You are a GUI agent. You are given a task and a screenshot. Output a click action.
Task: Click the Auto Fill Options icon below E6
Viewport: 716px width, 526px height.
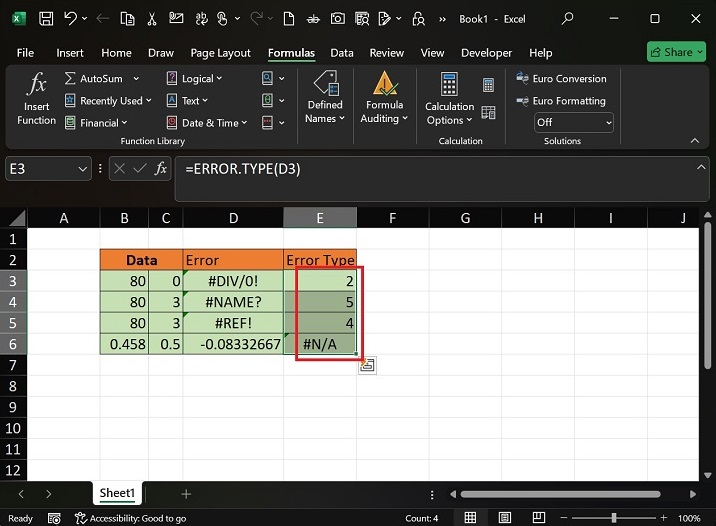[x=367, y=365]
